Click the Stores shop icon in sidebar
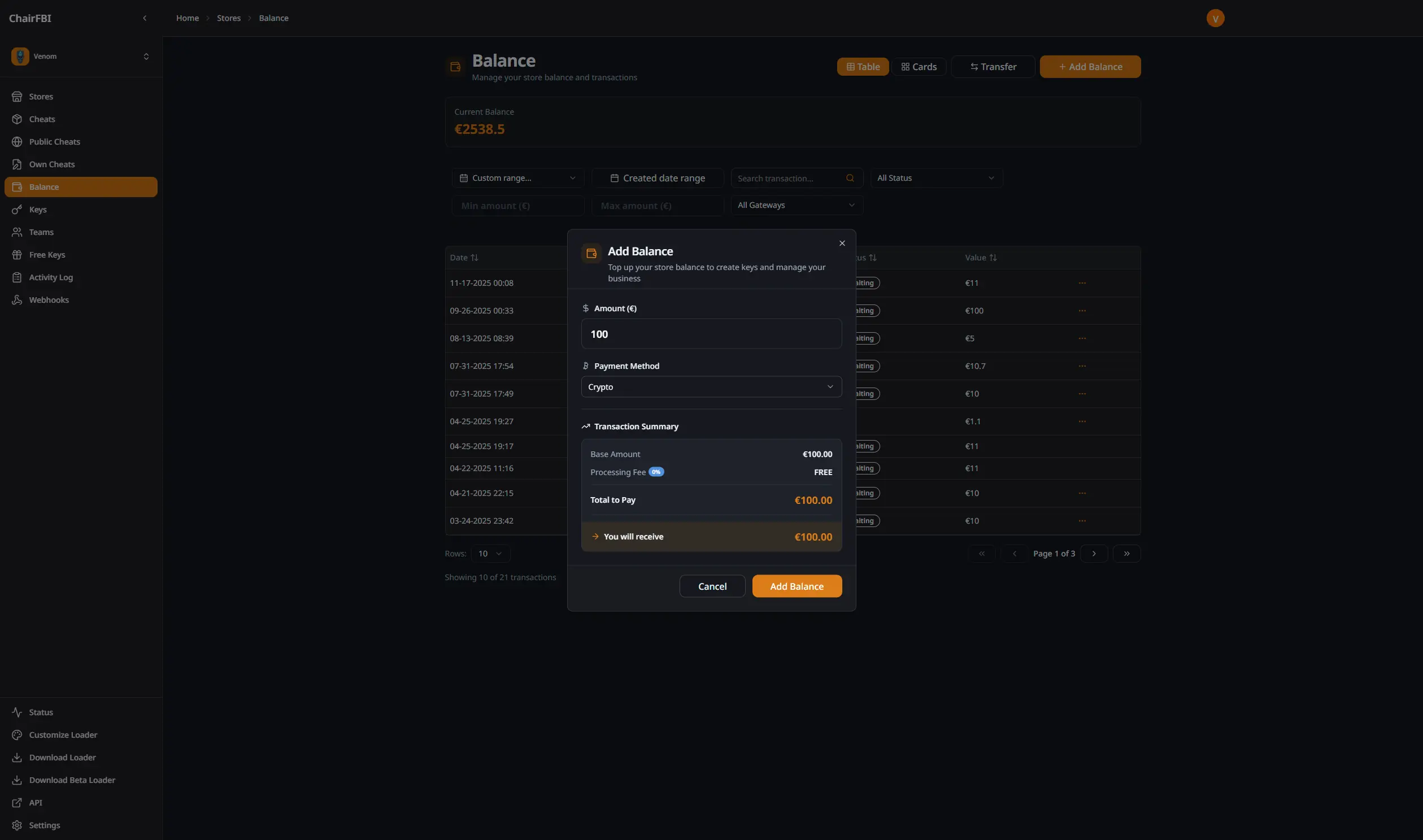Viewport: 1423px width, 840px height. click(17, 97)
